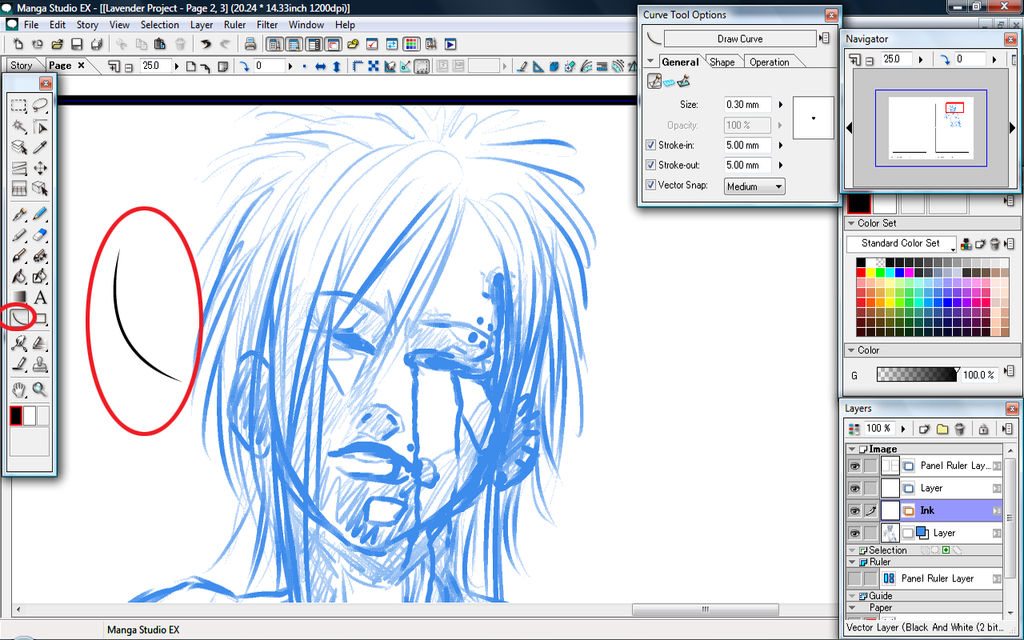Click the Undo arrow in the toolbar
This screenshot has height=640, width=1024.
(x=206, y=44)
